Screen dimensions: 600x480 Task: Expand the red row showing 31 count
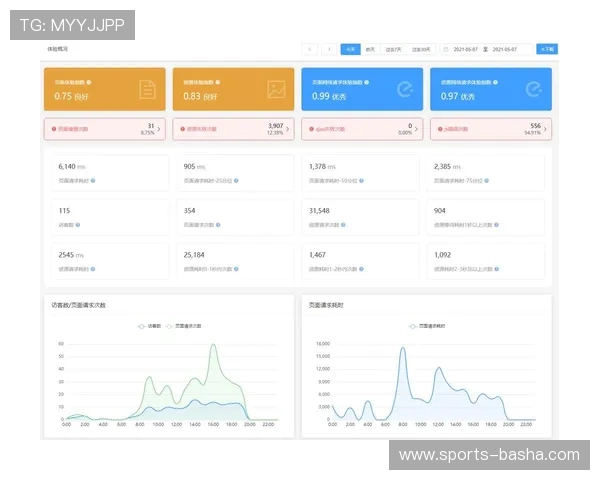(160, 129)
